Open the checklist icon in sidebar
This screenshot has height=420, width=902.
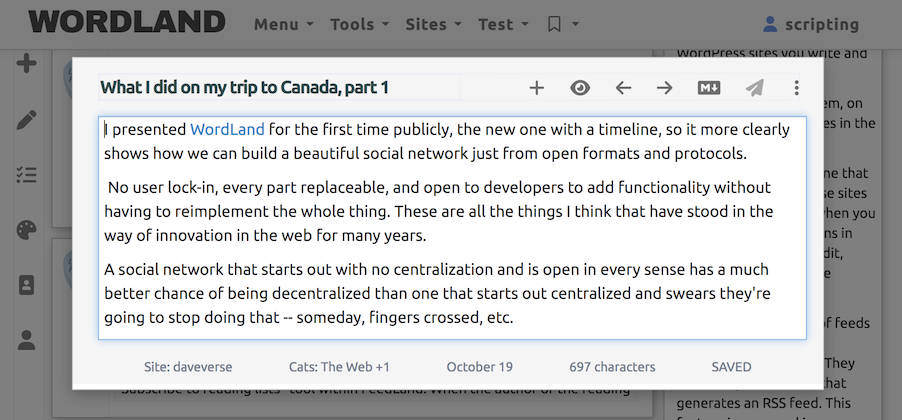27,175
